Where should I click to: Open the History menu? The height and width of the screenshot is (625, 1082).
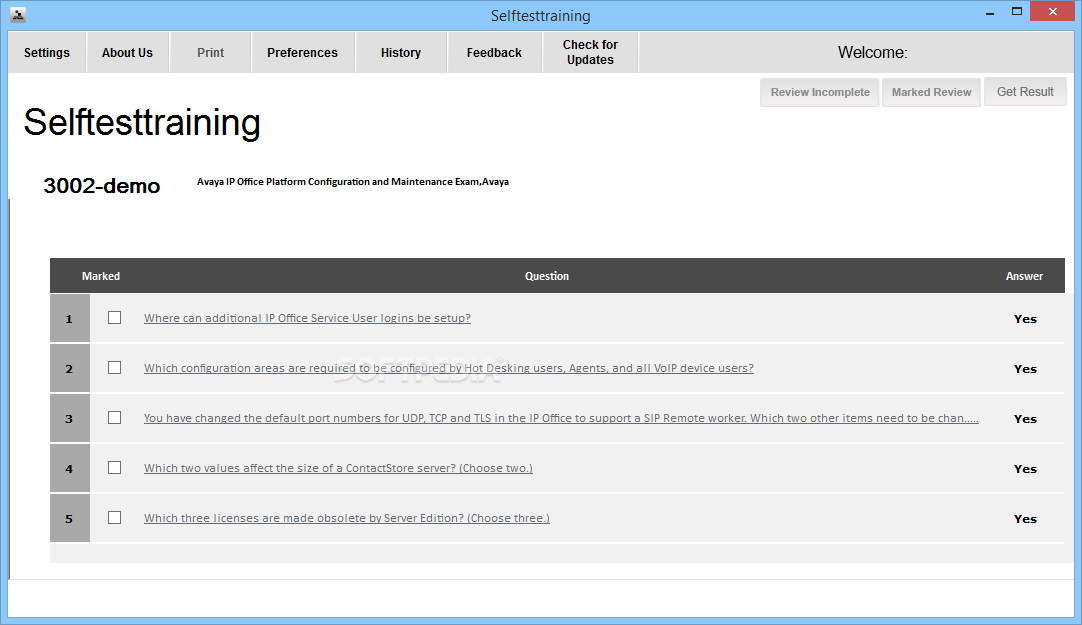(401, 52)
